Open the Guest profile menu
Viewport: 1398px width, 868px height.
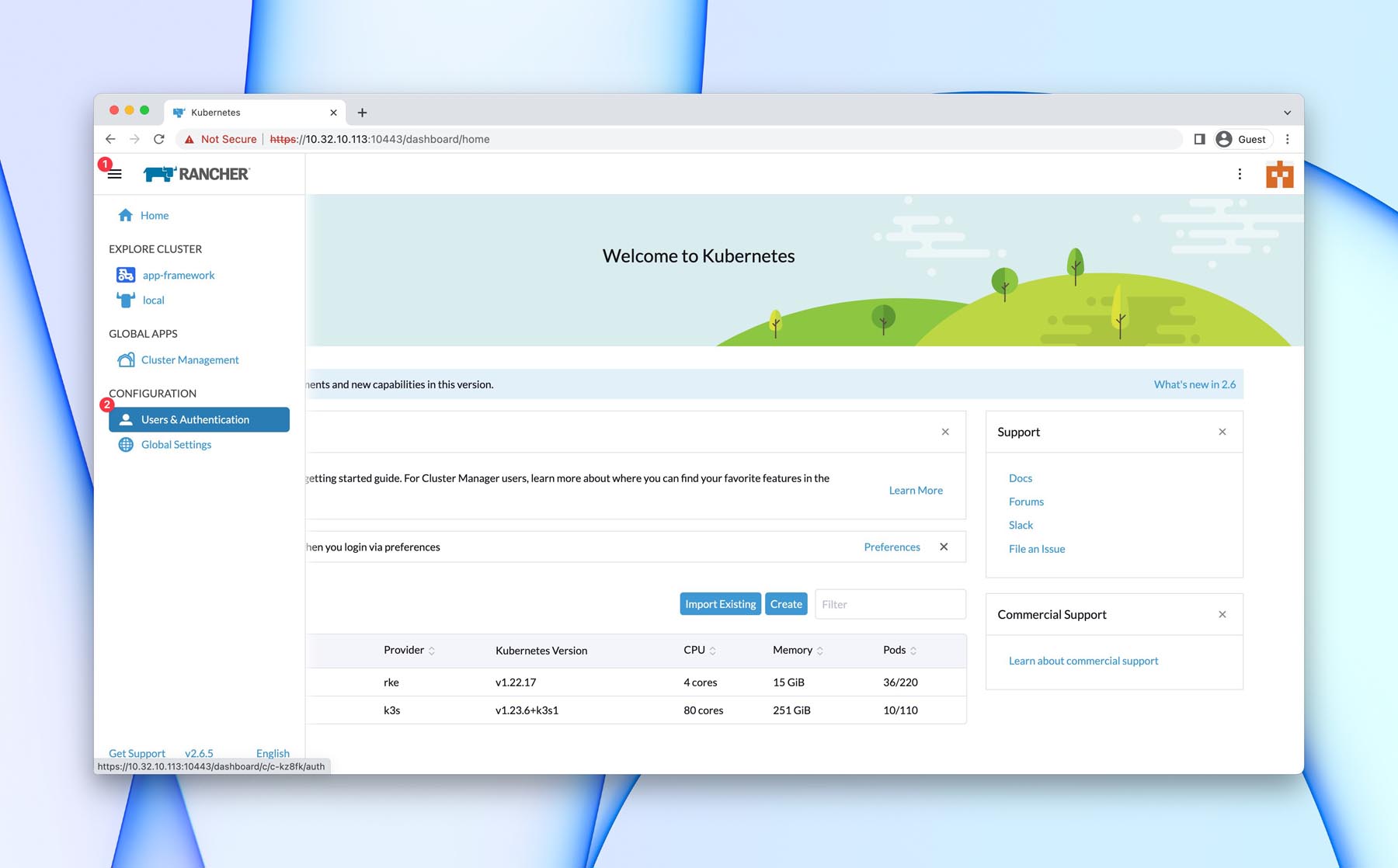pyautogui.click(x=1242, y=139)
